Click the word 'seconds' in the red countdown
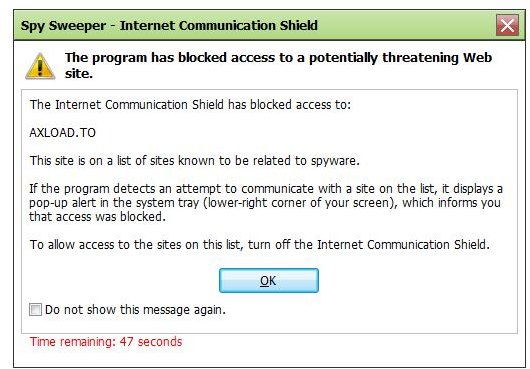This screenshot has height=369, width=530. (x=160, y=342)
